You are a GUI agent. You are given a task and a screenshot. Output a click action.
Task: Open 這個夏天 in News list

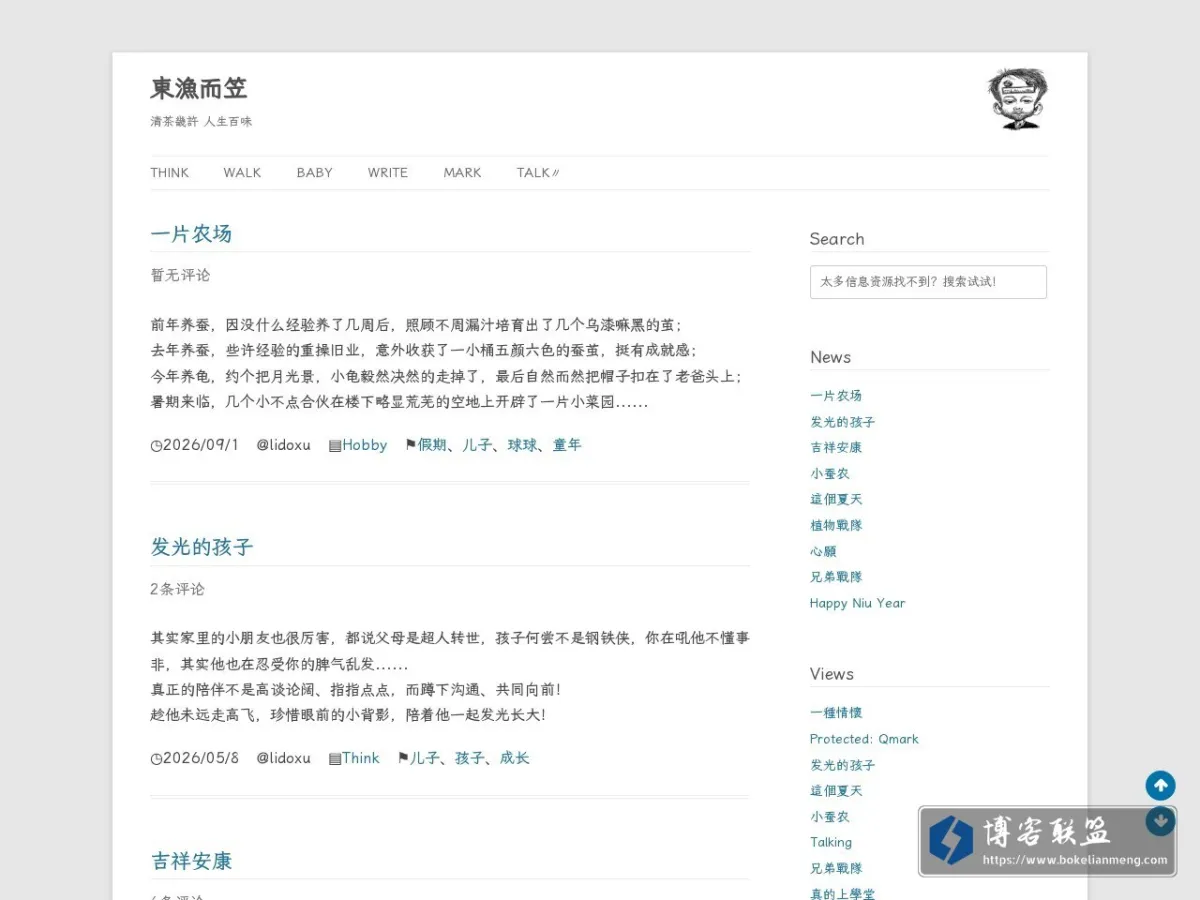[836, 499]
